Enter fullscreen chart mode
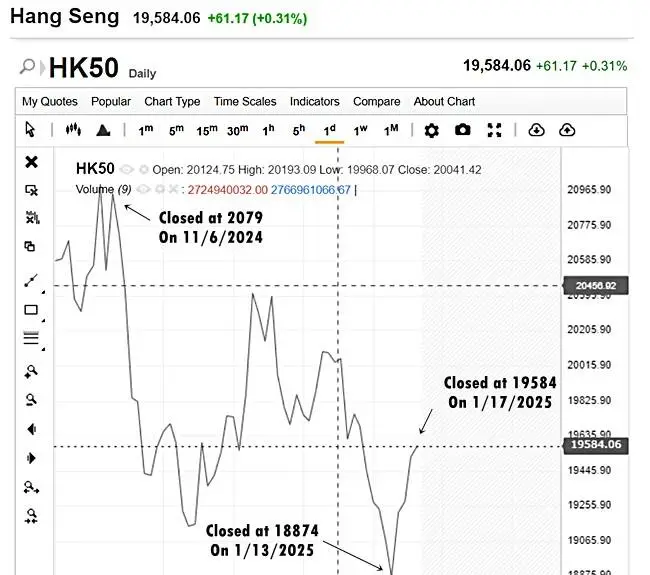650x575 pixels. click(x=494, y=130)
